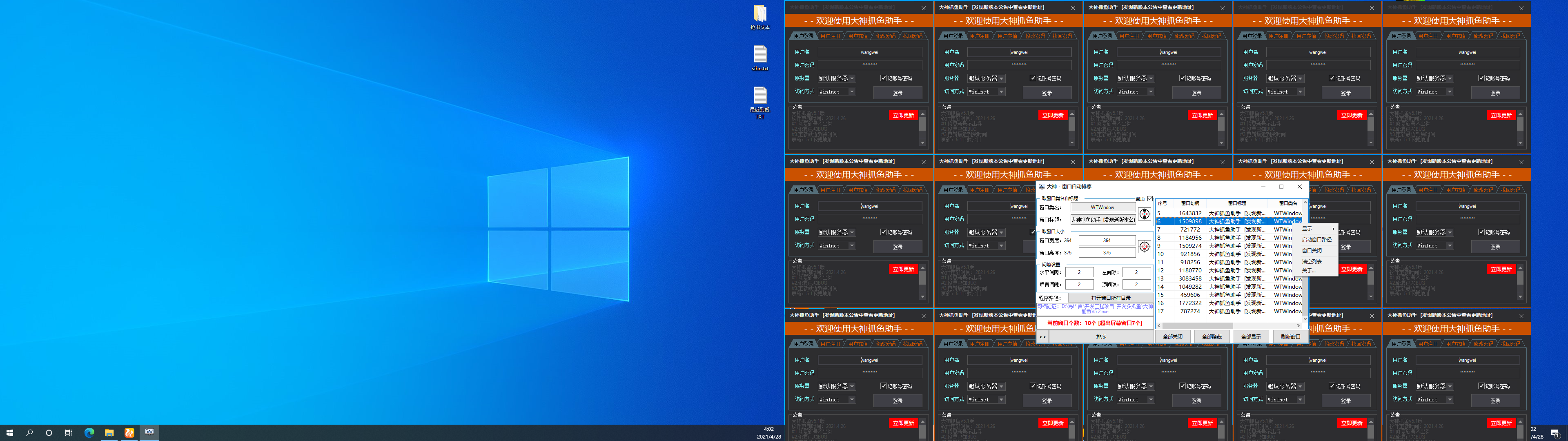Viewport: 1568px width, 441px height.
Task: Click the down arrow of list's vertical scrollbar
Action: point(1305,318)
